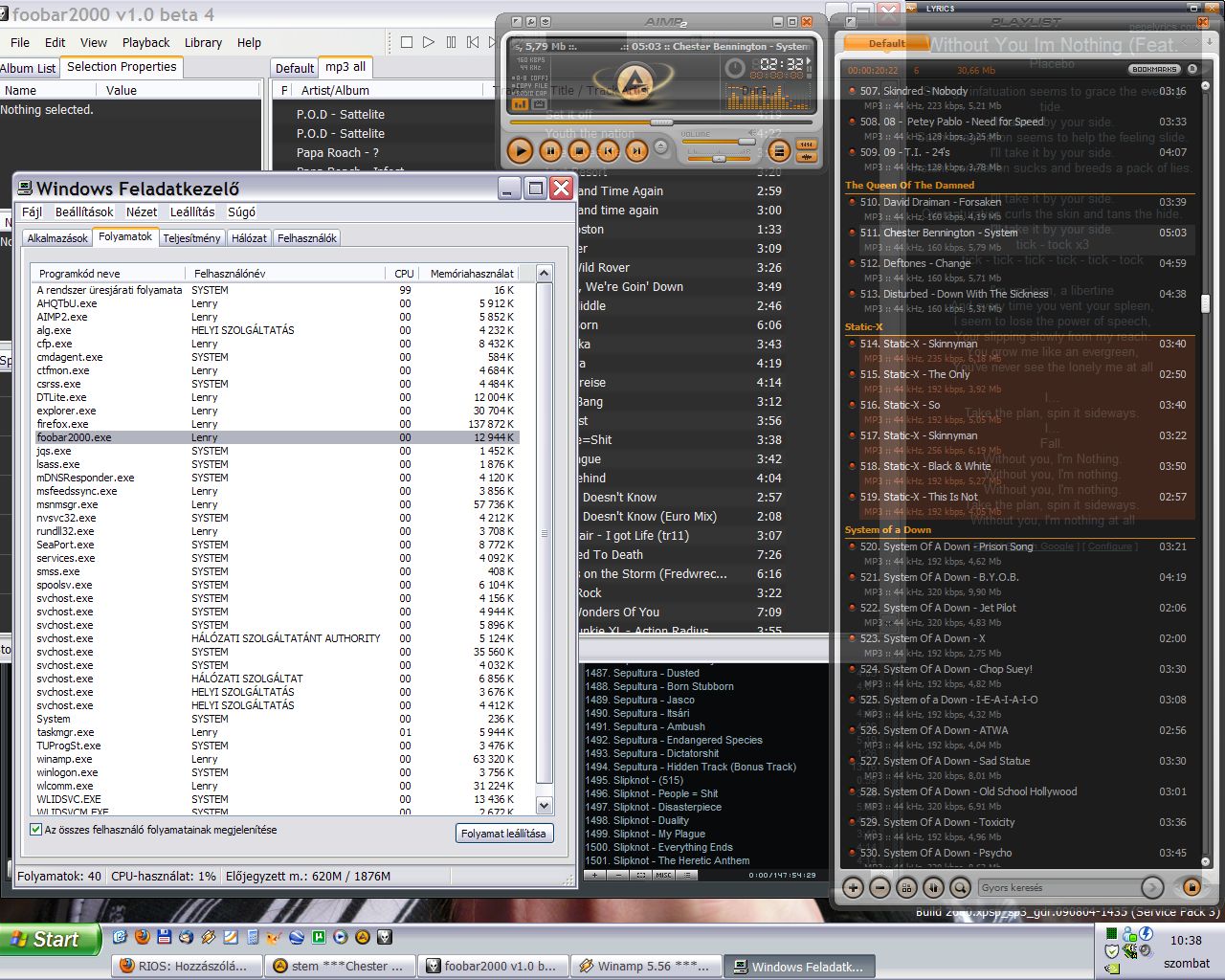Screen dimensions: 1225x980
Task: Select track 523 System Of A Down - X
Action: click(1019, 645)
